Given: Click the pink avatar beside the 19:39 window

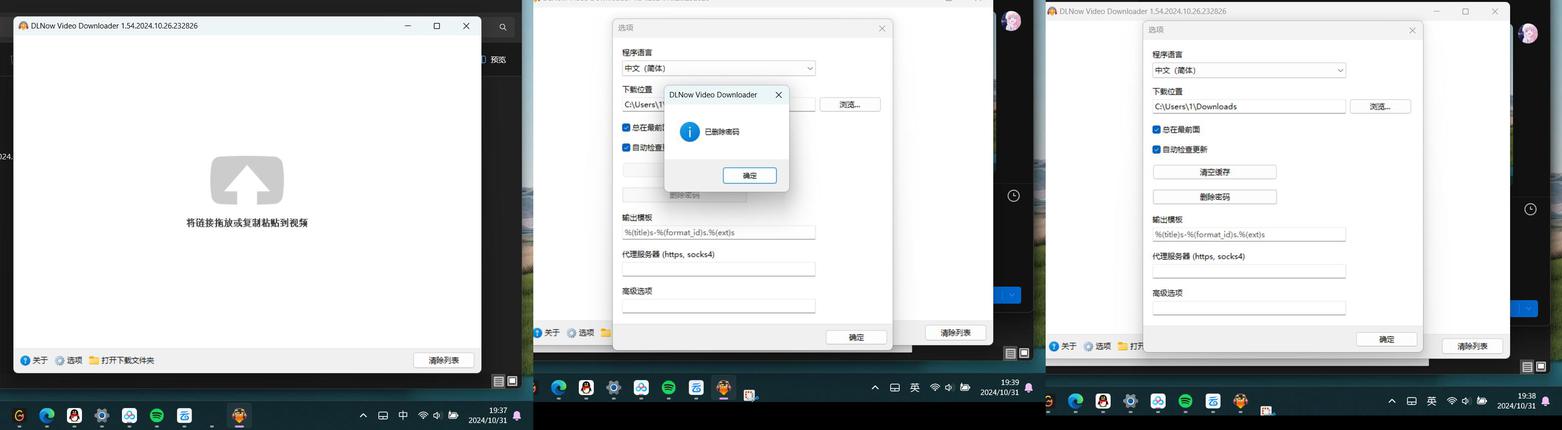Looking at the screenshot, I should tap(1011, 21).
